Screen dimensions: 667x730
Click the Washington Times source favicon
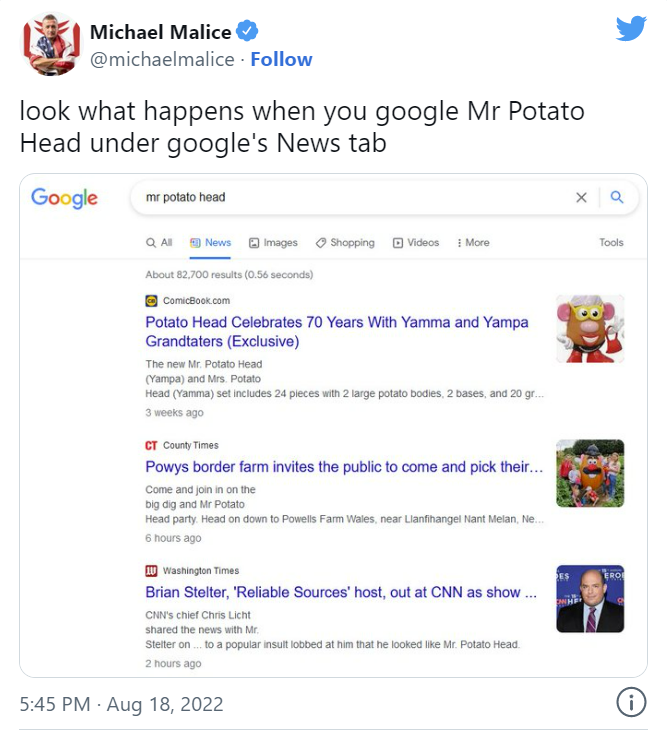coord(151,571)
